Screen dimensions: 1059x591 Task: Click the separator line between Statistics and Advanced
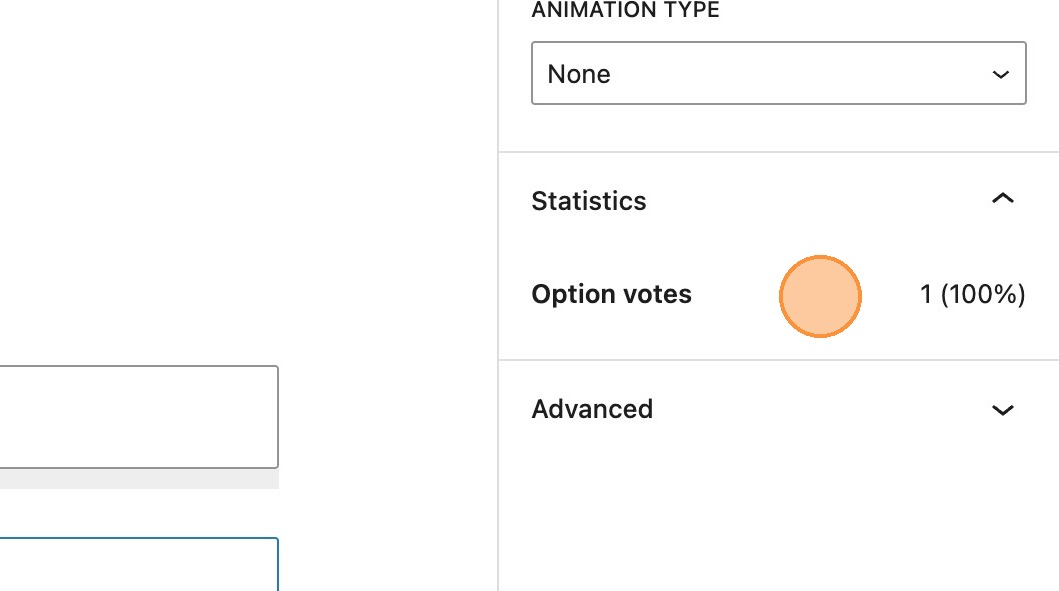pos(778,360)
